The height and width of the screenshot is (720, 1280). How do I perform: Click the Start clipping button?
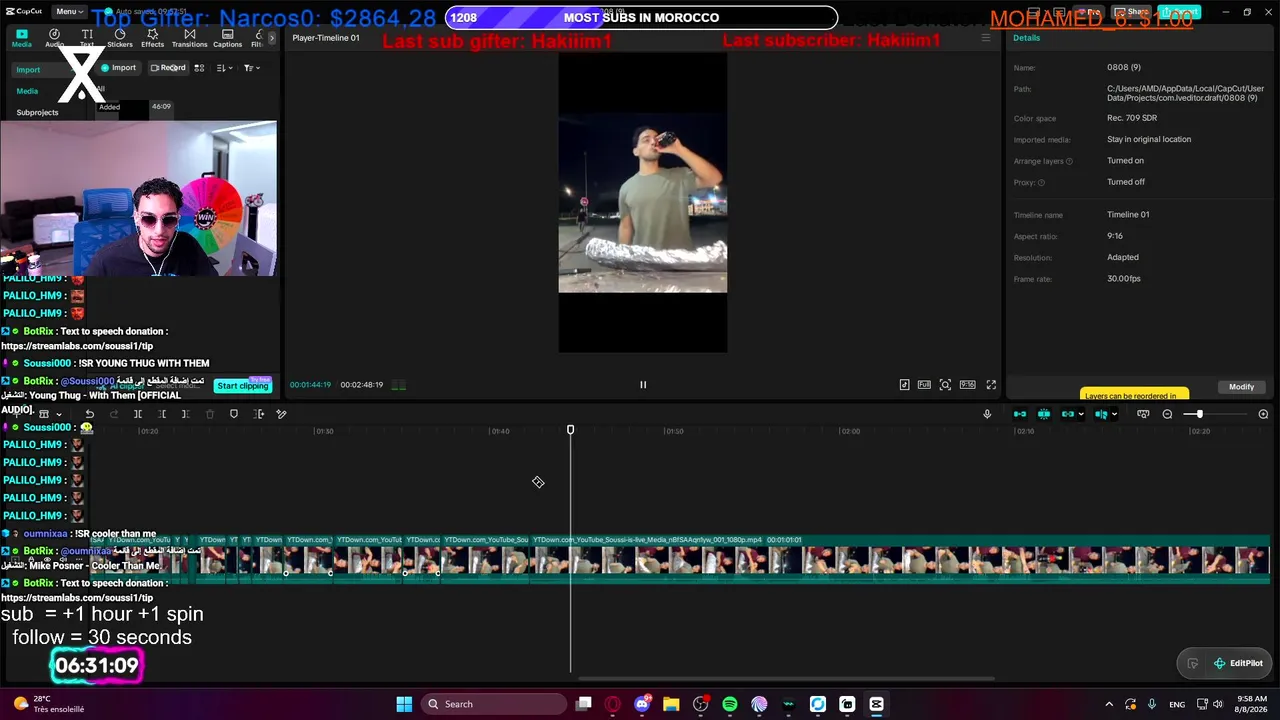(x=243, y=386)
